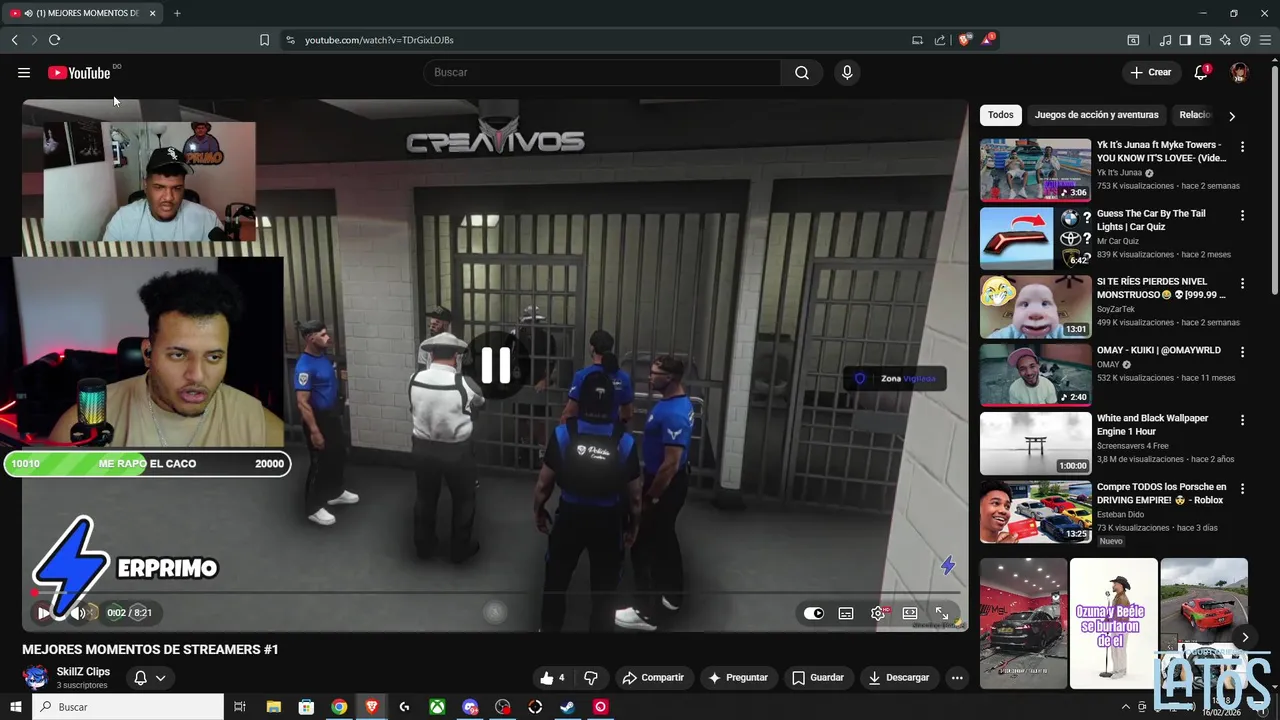The height and width of the screenshot is (720, 1280).
Task: Switch to theater mode view
Action: pyautogui.click(x=910, y=613)
